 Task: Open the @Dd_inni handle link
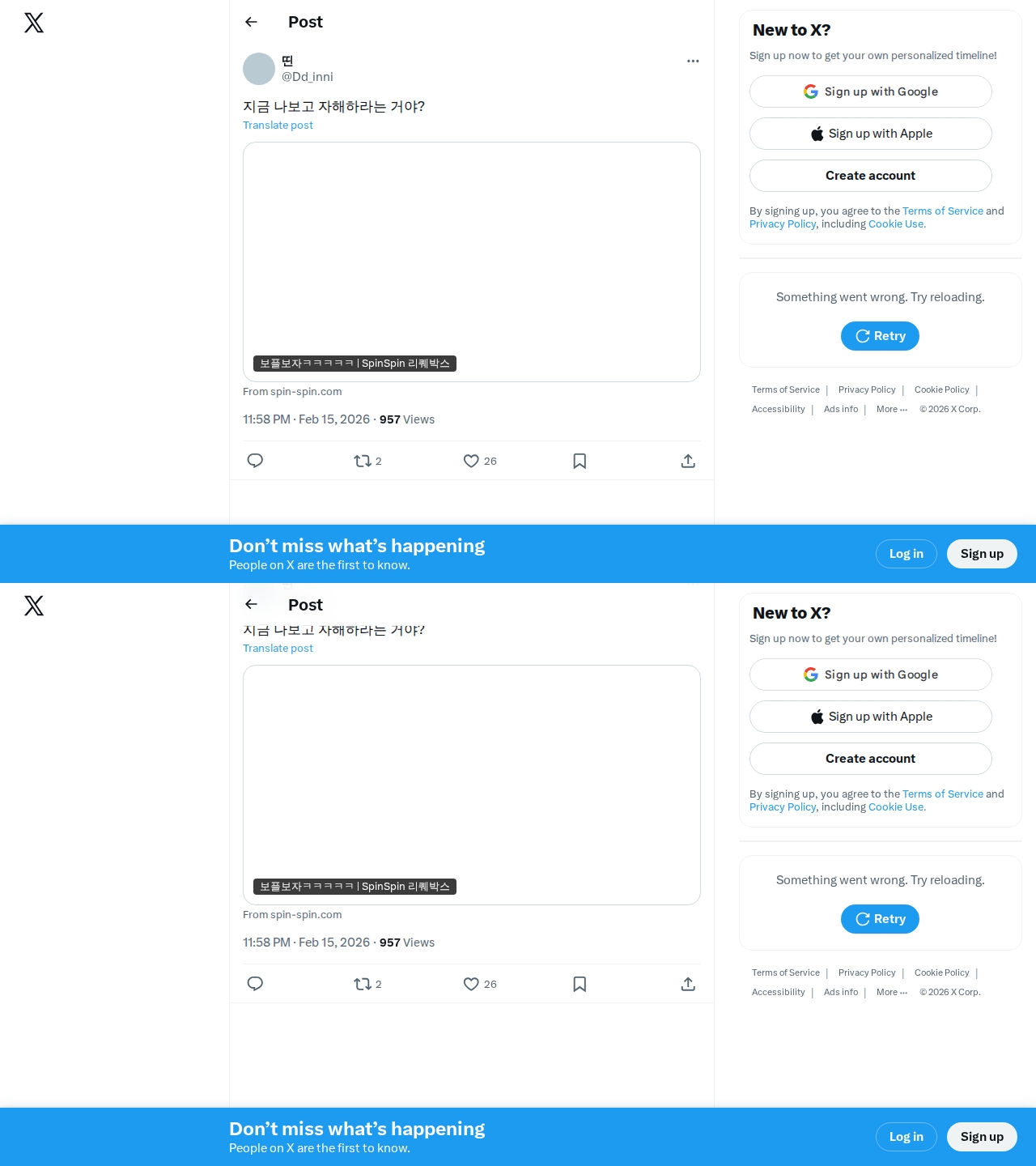pos(307,76)
